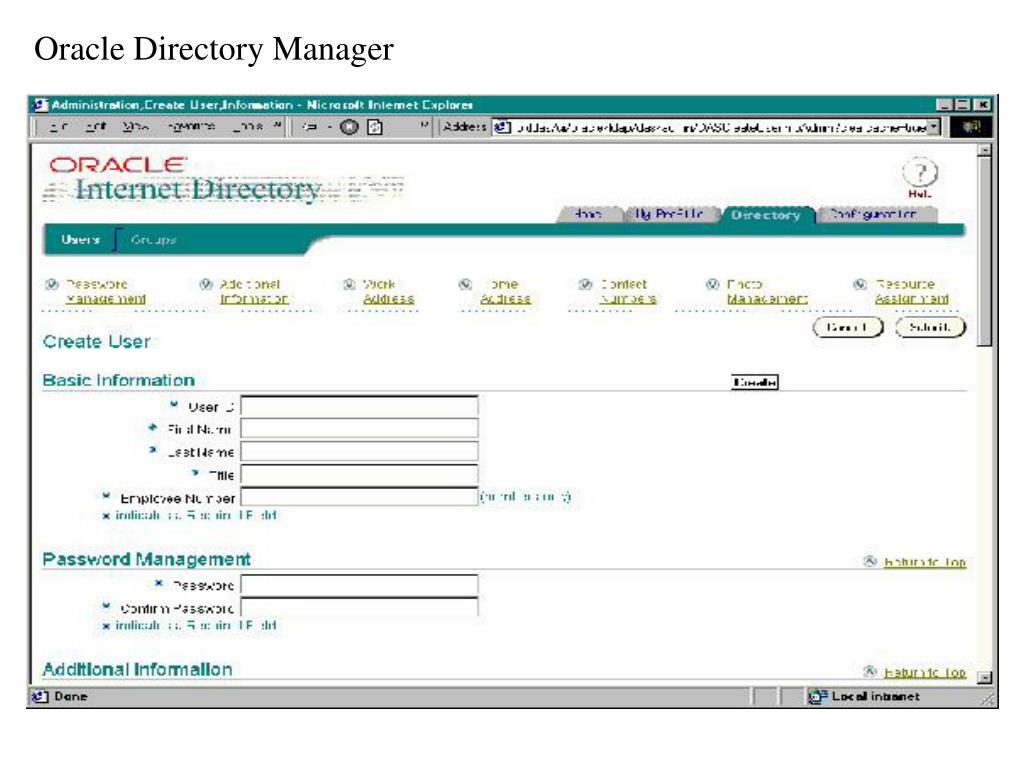Jump to Resource Assignment link
Screen dimensions: 1024x768
pyautogui.click(x=912, y=291)
